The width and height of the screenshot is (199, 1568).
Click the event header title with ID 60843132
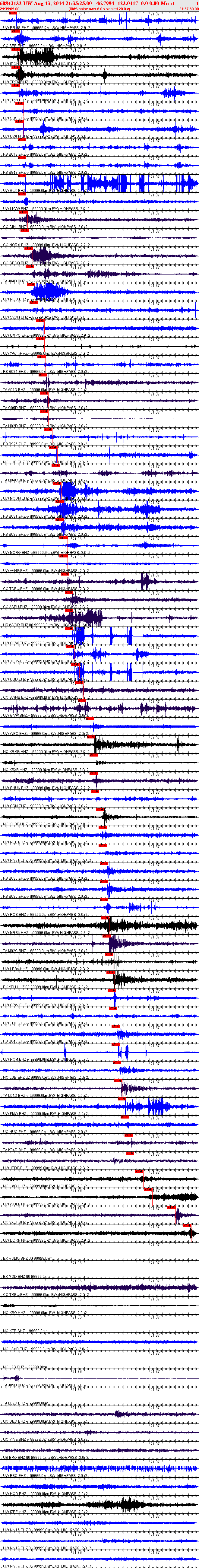(99, 3)
